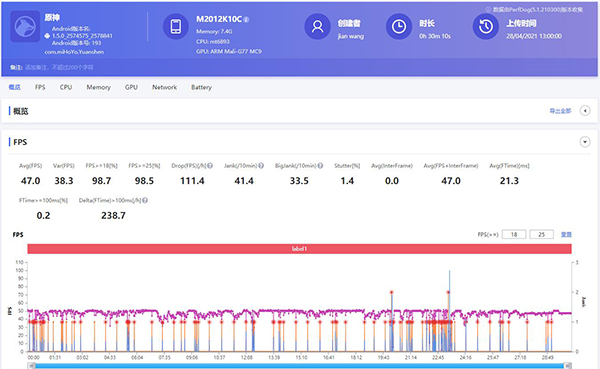Click the Memory 7.4G text
Image resolution: width=600 pixels, height=369 pixels.
point(214,31)
